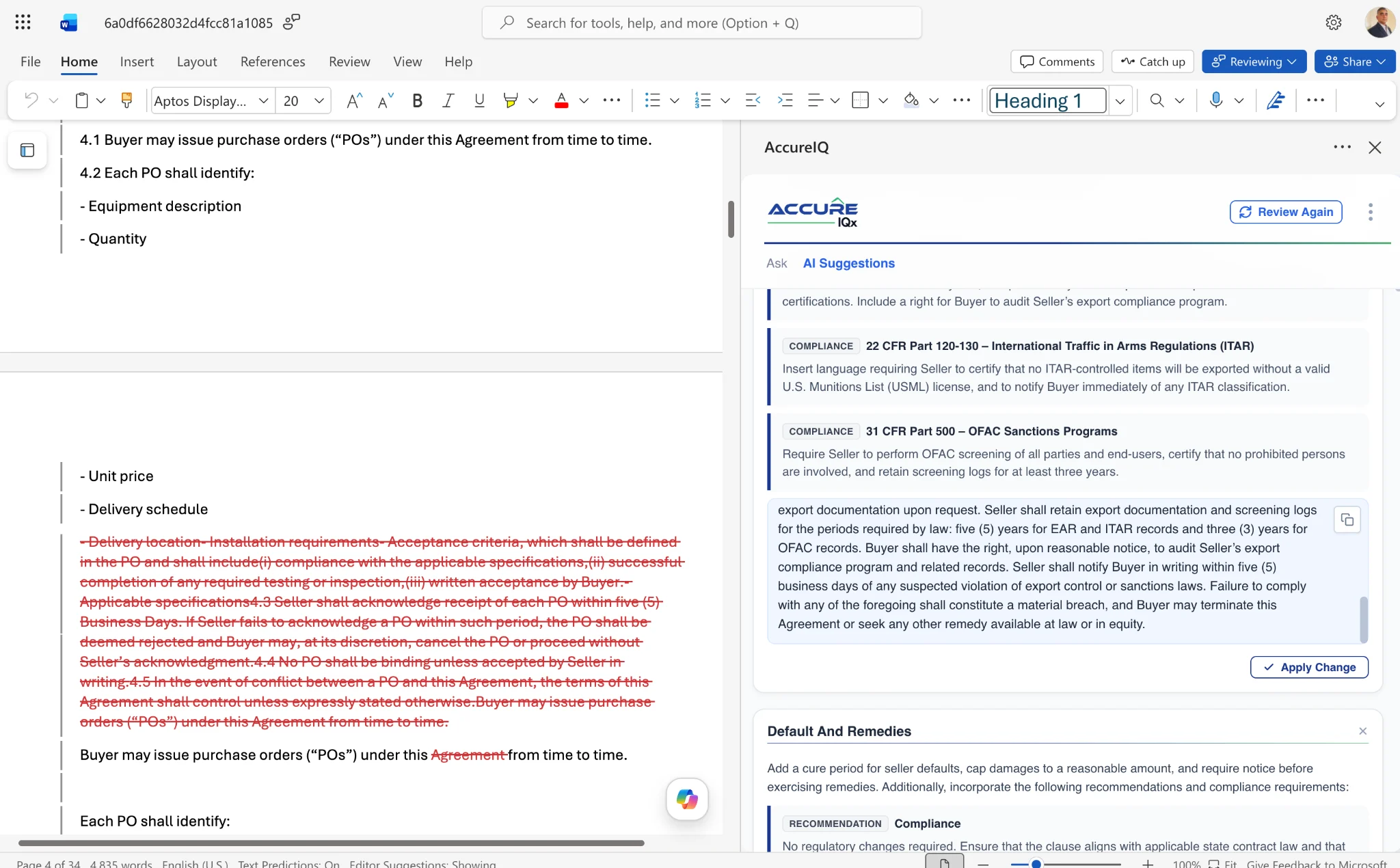Adjust the zoom slider handle

[1036, 864]
